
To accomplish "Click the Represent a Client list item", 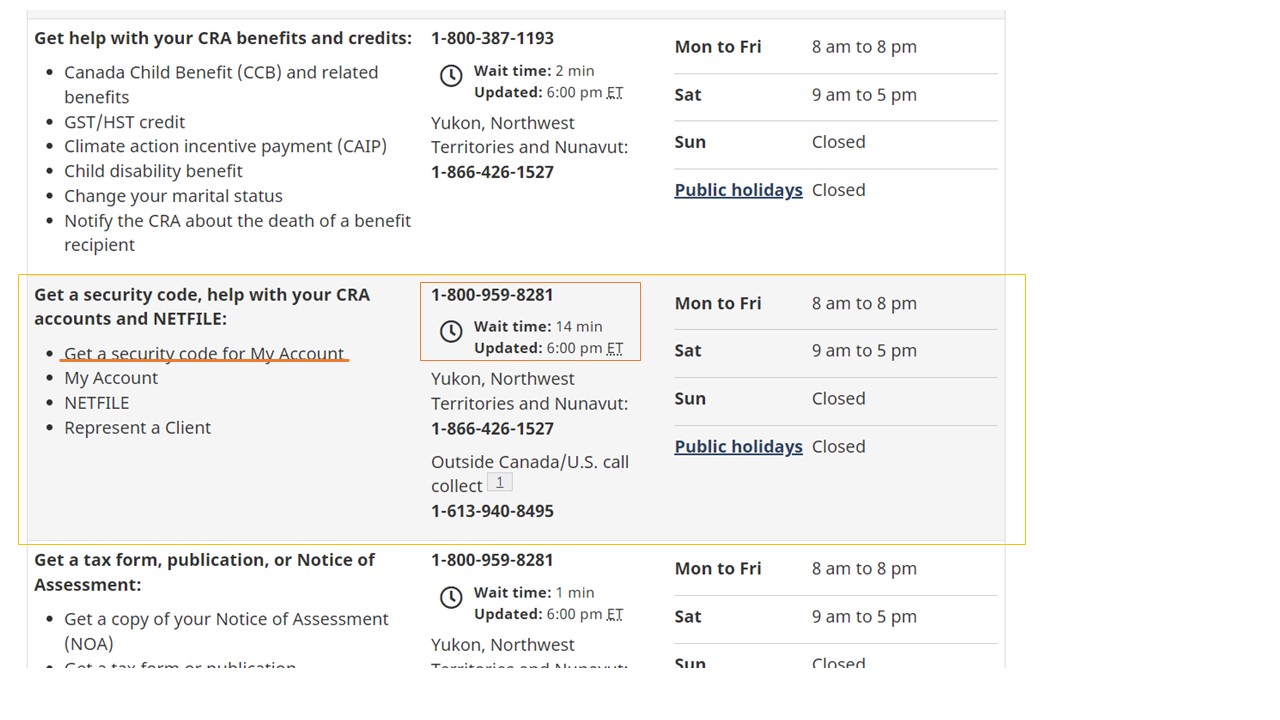I will click(138, 428).
